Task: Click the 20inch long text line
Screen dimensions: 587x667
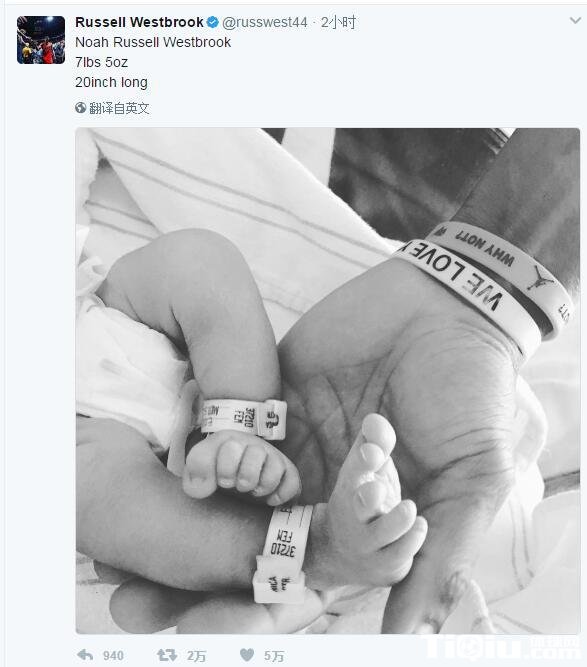Action: tap(111, 82)
